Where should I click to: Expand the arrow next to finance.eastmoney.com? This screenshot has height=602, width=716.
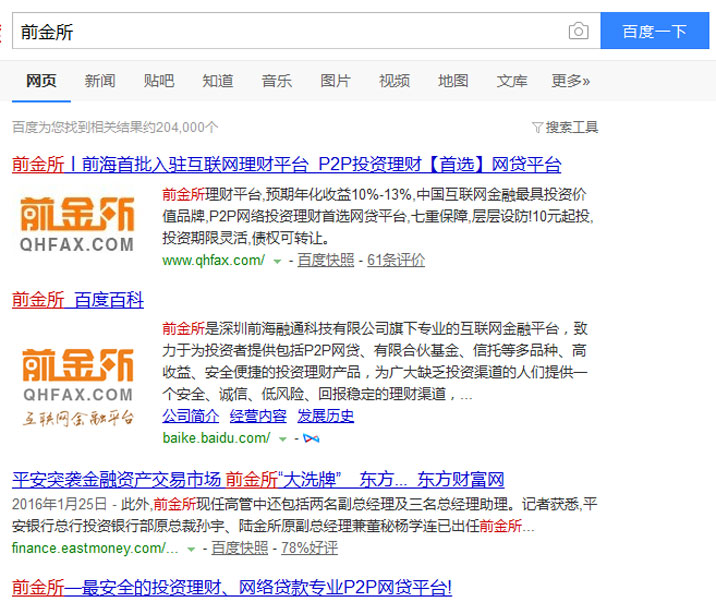[191, 549]
